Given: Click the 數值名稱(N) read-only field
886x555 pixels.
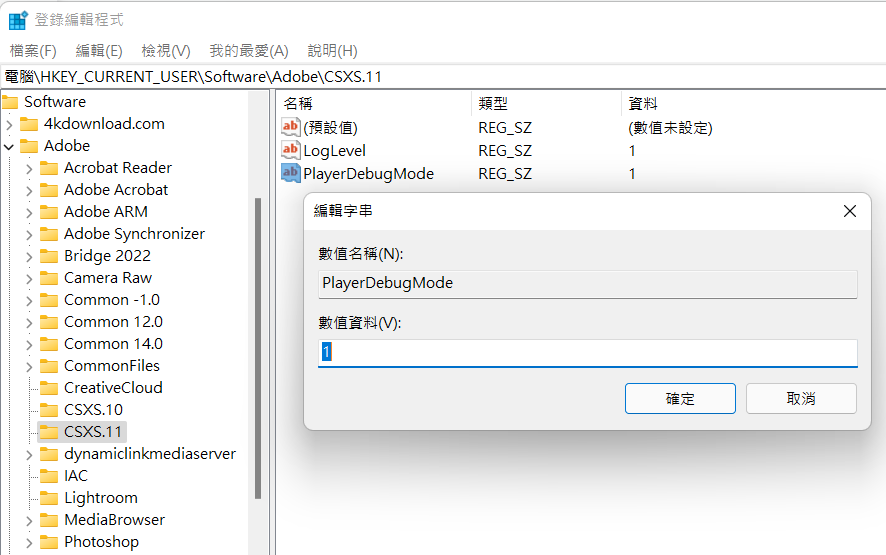Looking at the screenshot, I should click(588, 284).
